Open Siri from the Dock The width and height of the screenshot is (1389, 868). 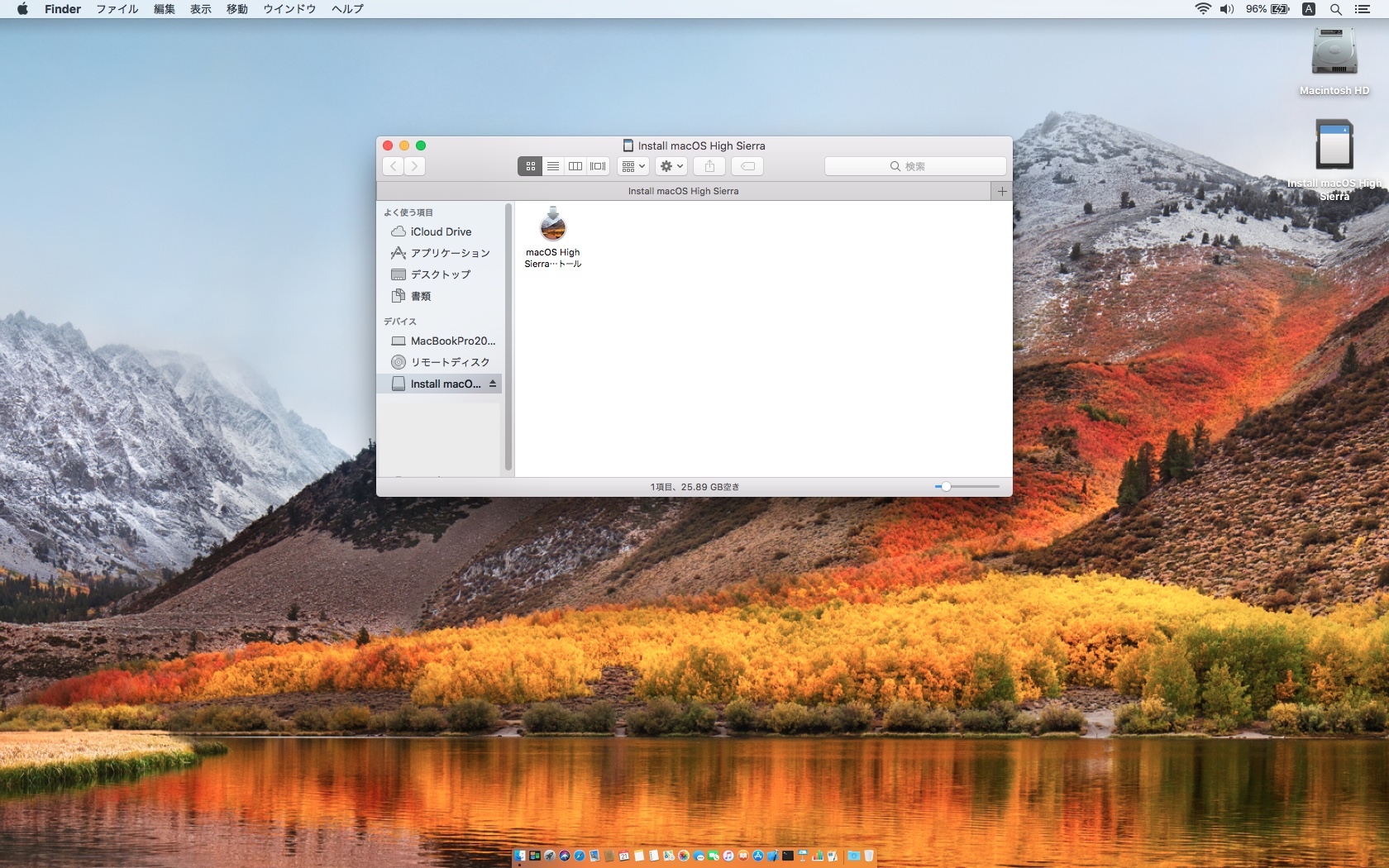[565, 856]
